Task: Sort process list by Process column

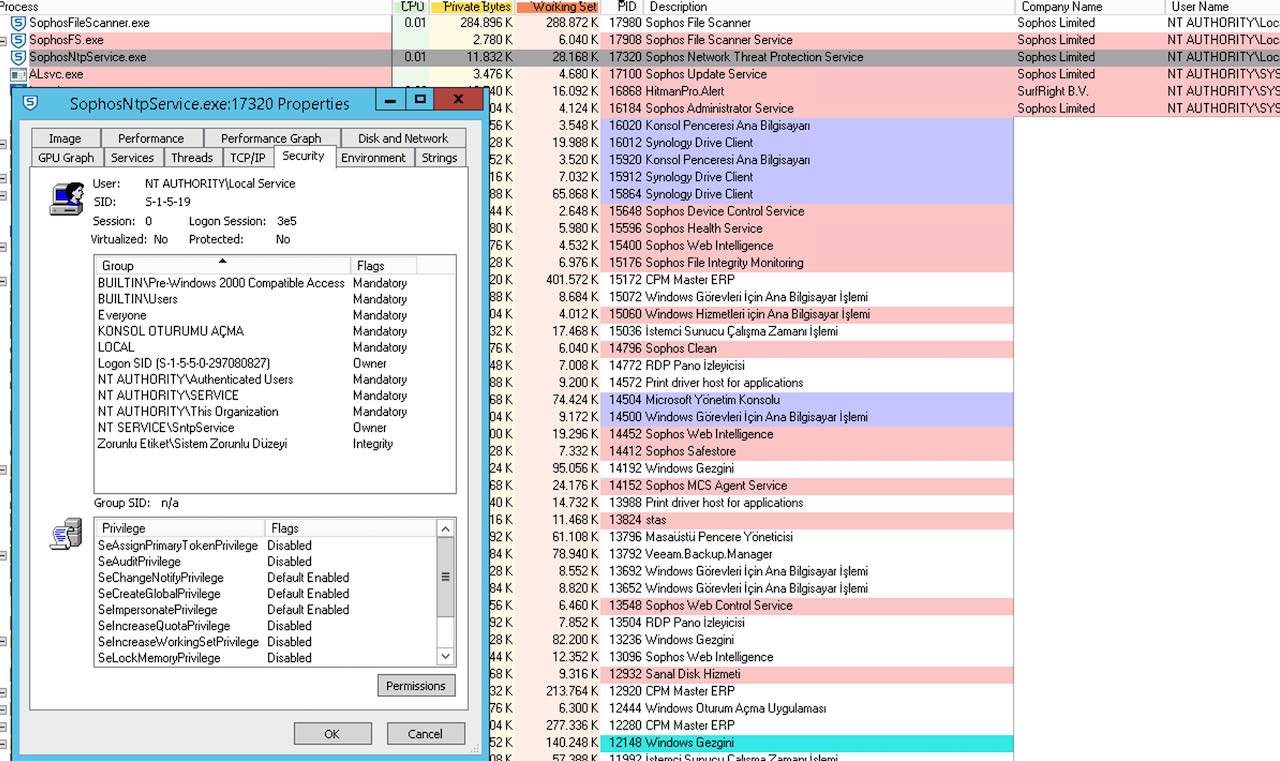Action: coord(195,7)
